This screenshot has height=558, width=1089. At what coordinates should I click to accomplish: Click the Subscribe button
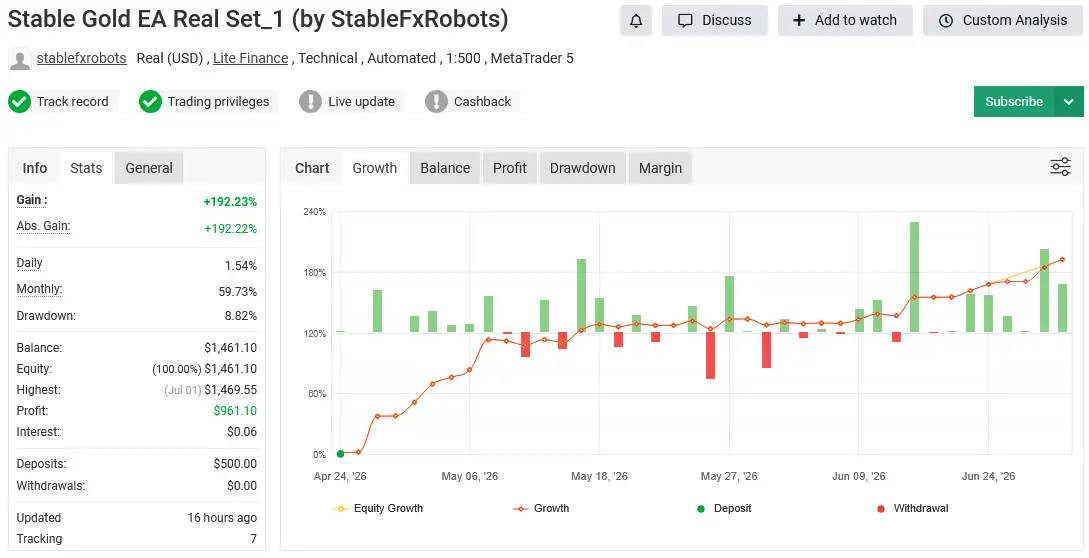[1014, 101]
